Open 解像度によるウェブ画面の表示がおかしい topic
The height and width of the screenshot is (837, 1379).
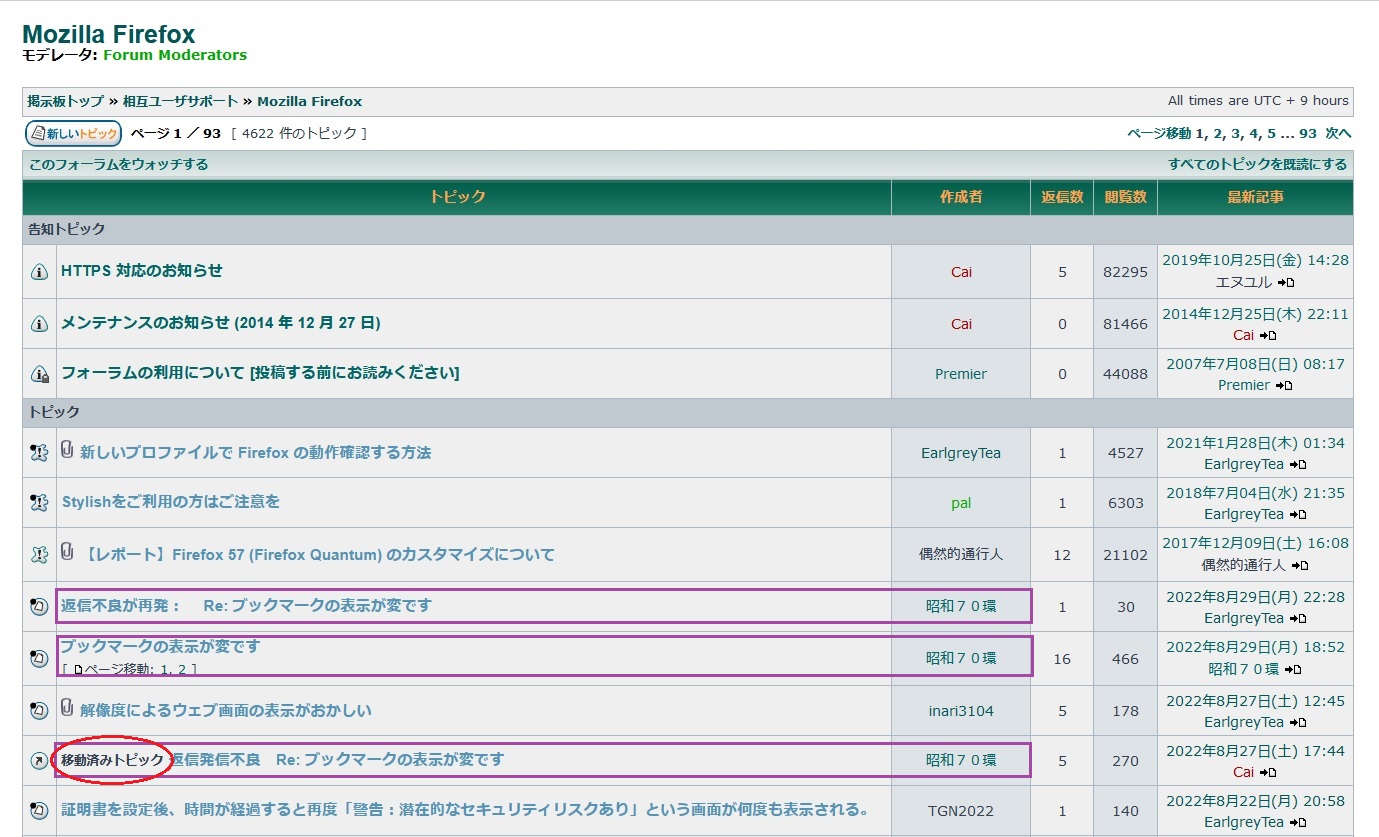[226, 711]
